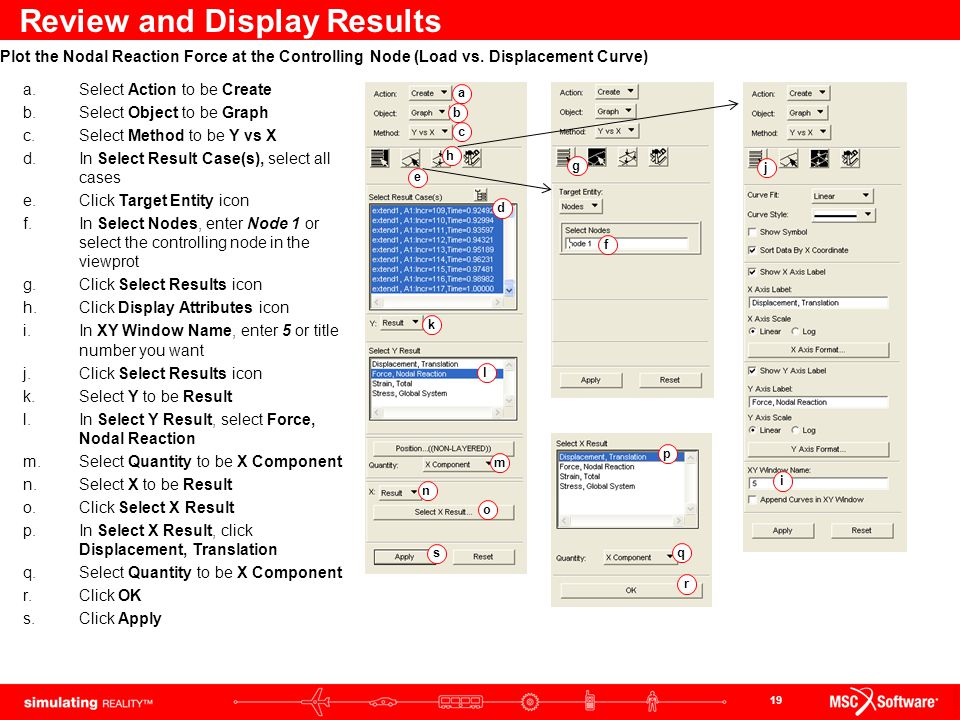The image size is (960, 720).
Task: Select result case Incr=113,Time=0.95189
Action: [x=437, y=250]
